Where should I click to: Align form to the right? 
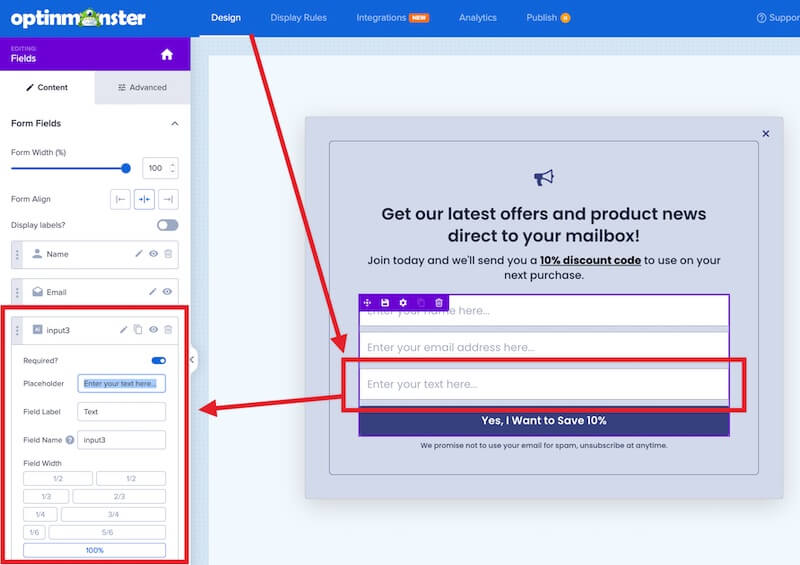[168, 199]
